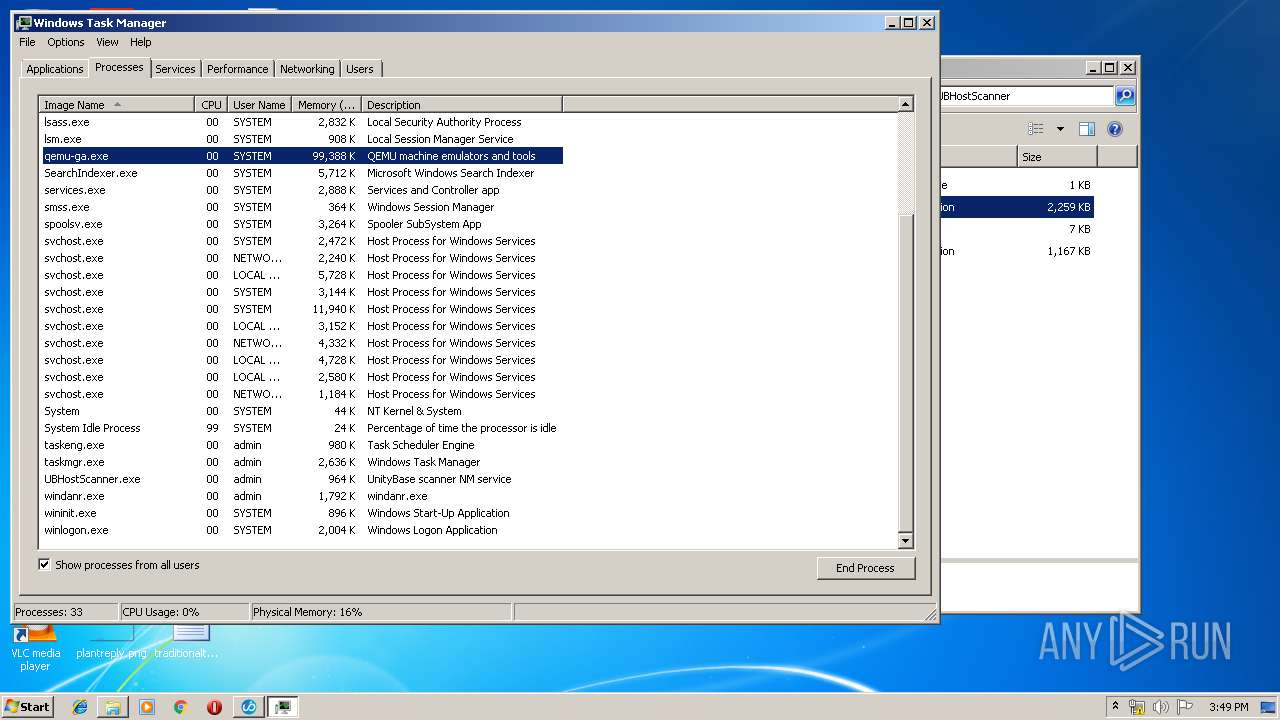
Task: Show hidden system tray icons
Action: [x=1115, y=707]
